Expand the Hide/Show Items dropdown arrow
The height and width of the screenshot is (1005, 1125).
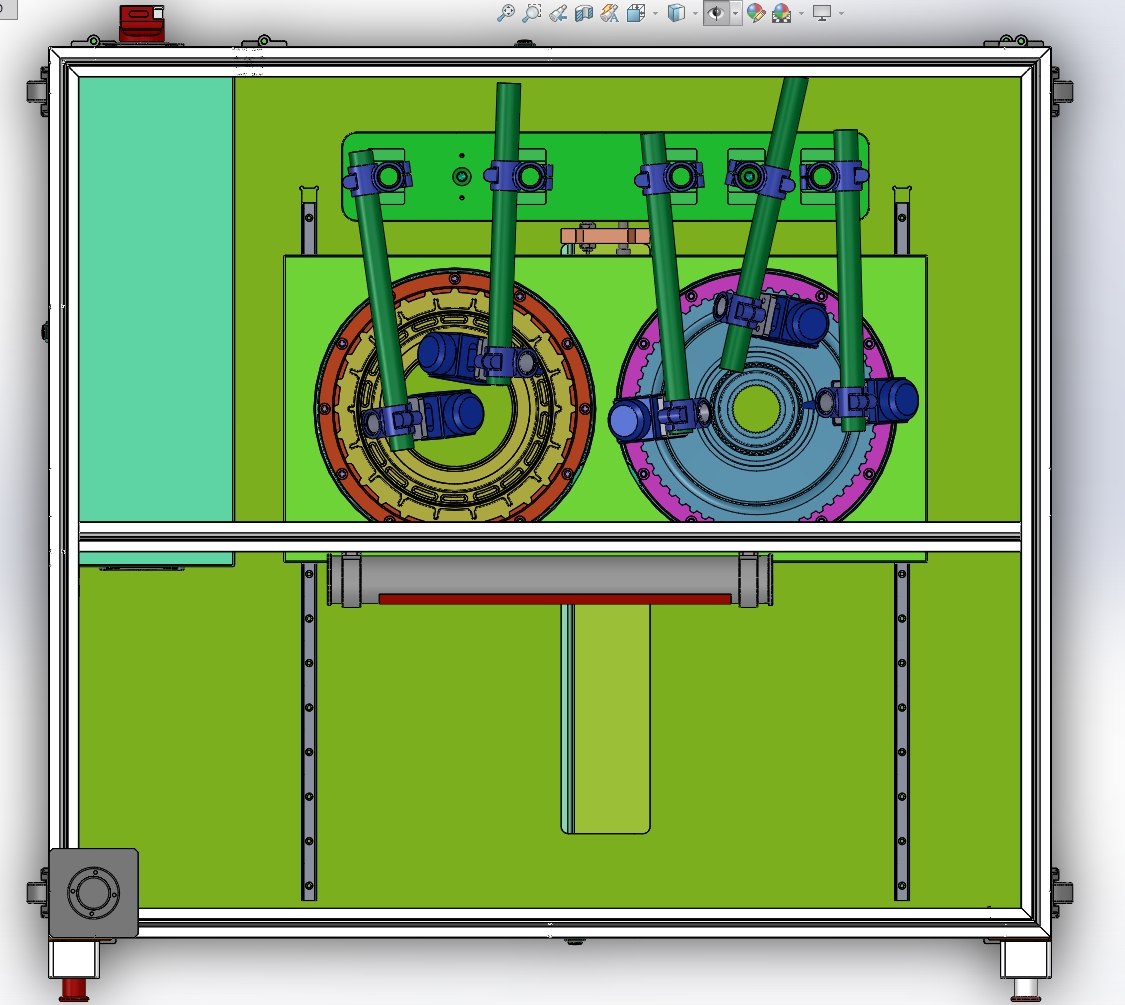coord(735,14)
